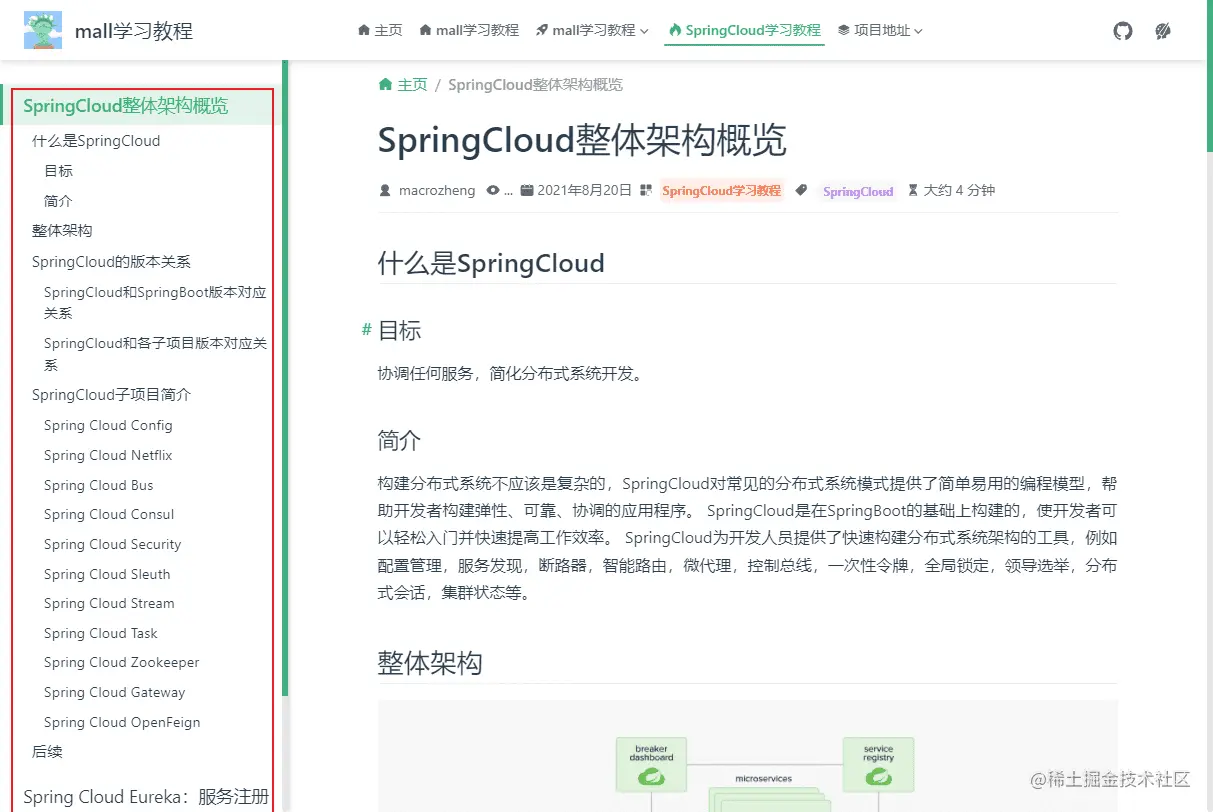Click the home icon in the breadcrumb
Image resolution: width=1213 pixels, height=812 pixels.
point(385,85)
